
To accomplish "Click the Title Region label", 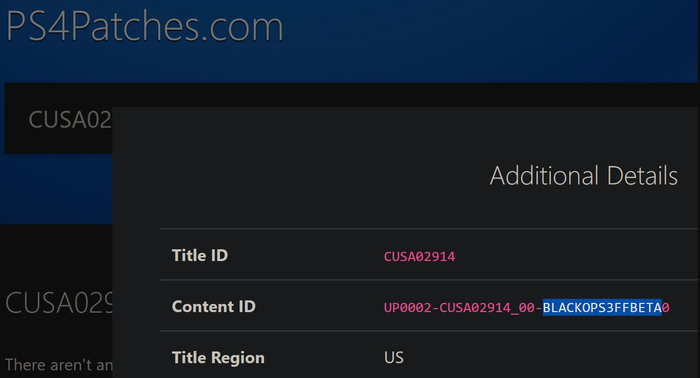I will tap(218, 357).
